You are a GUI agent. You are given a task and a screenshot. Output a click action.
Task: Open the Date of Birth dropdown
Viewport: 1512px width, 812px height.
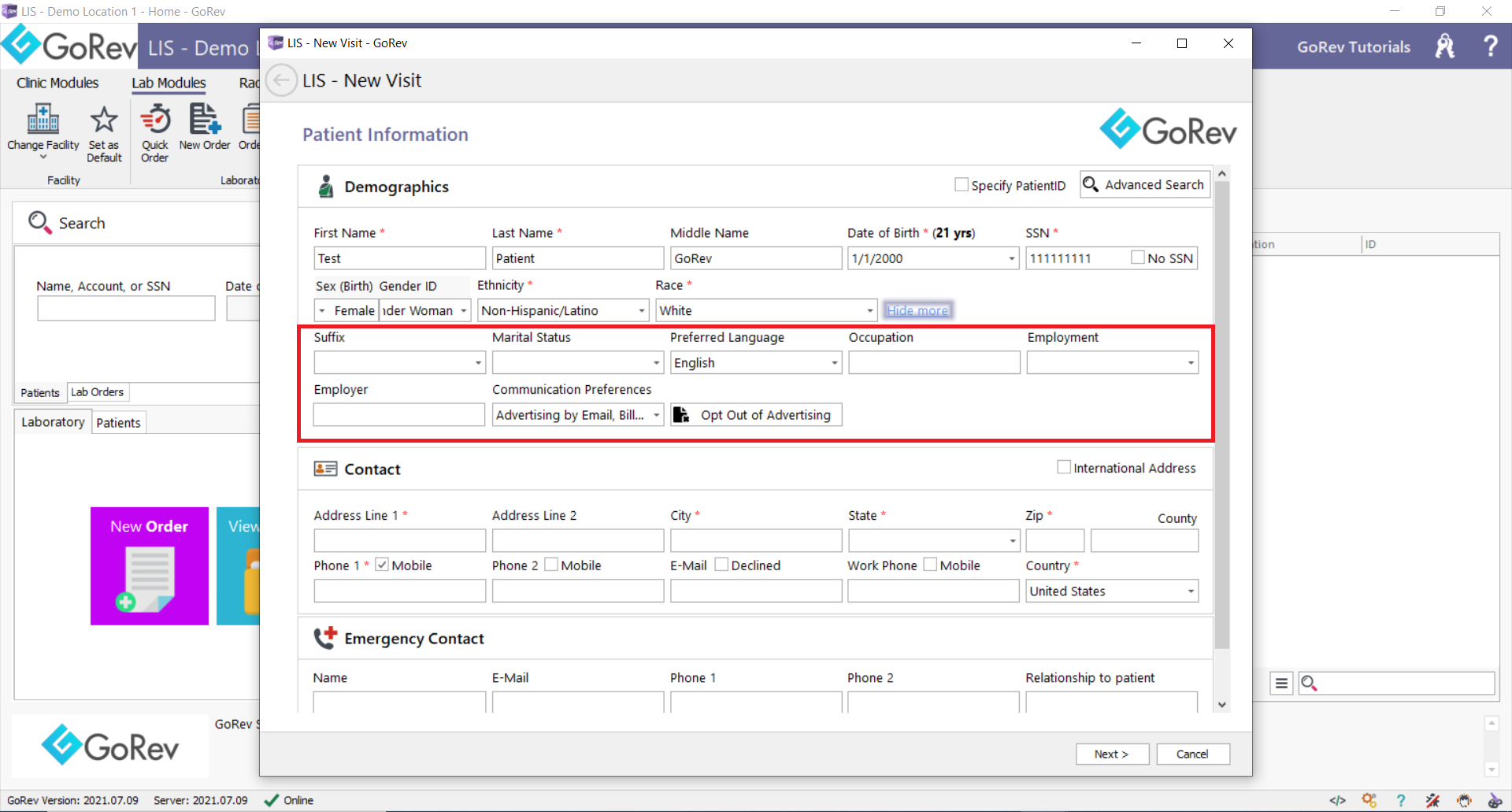tap(1012, 258)
